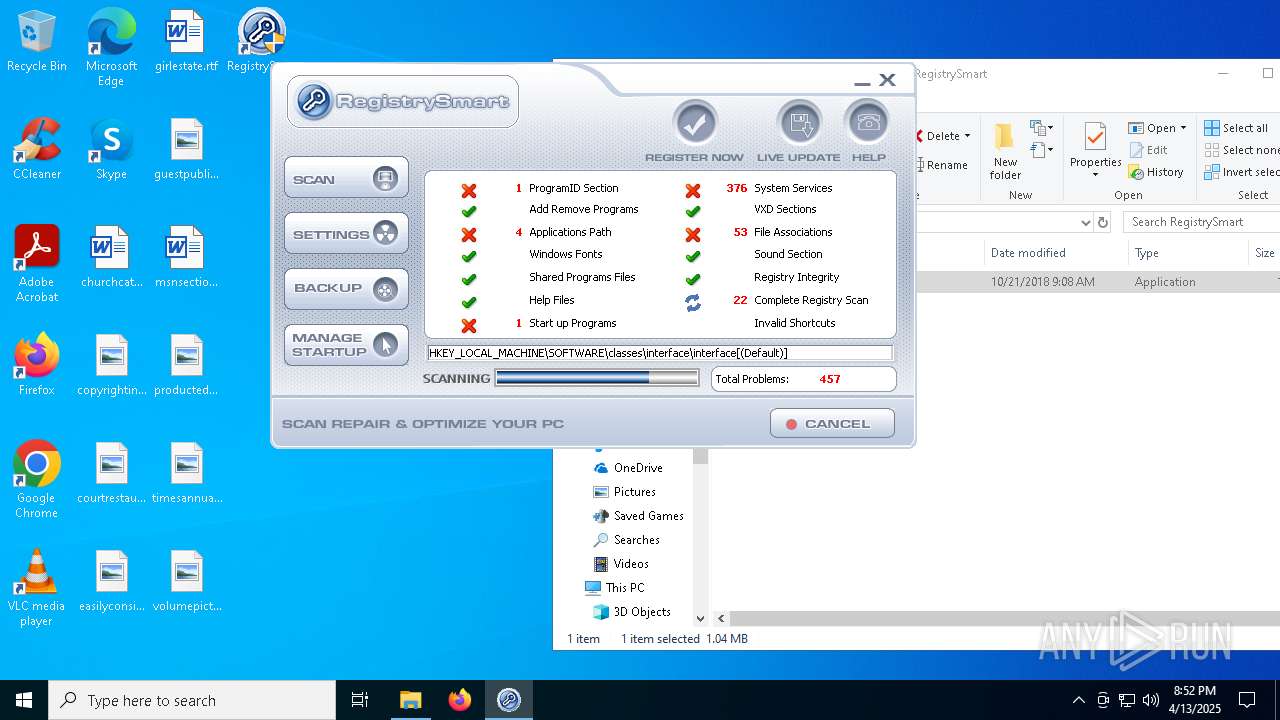Image resolution: width=1280 pixels, height=720 pixels.
Task: Click the scanning progress bar
Action: (597, 378)
